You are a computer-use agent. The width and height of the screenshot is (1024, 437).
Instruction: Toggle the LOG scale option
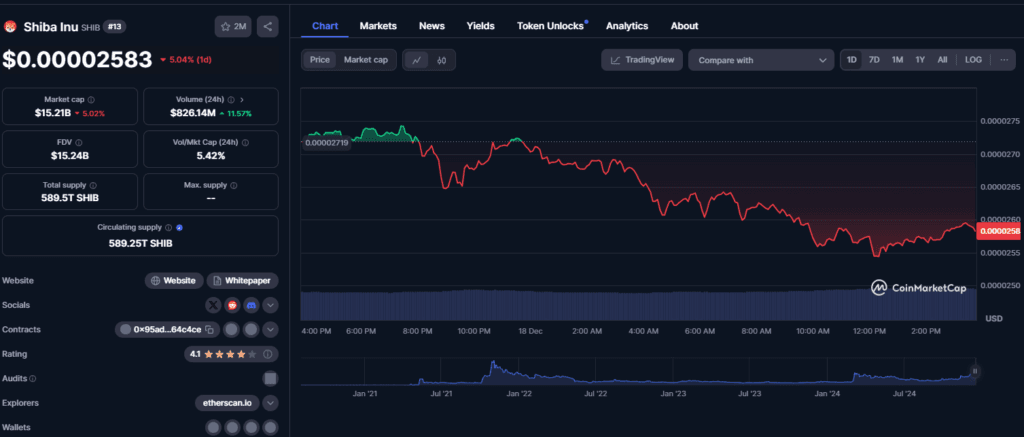[973, 59]
